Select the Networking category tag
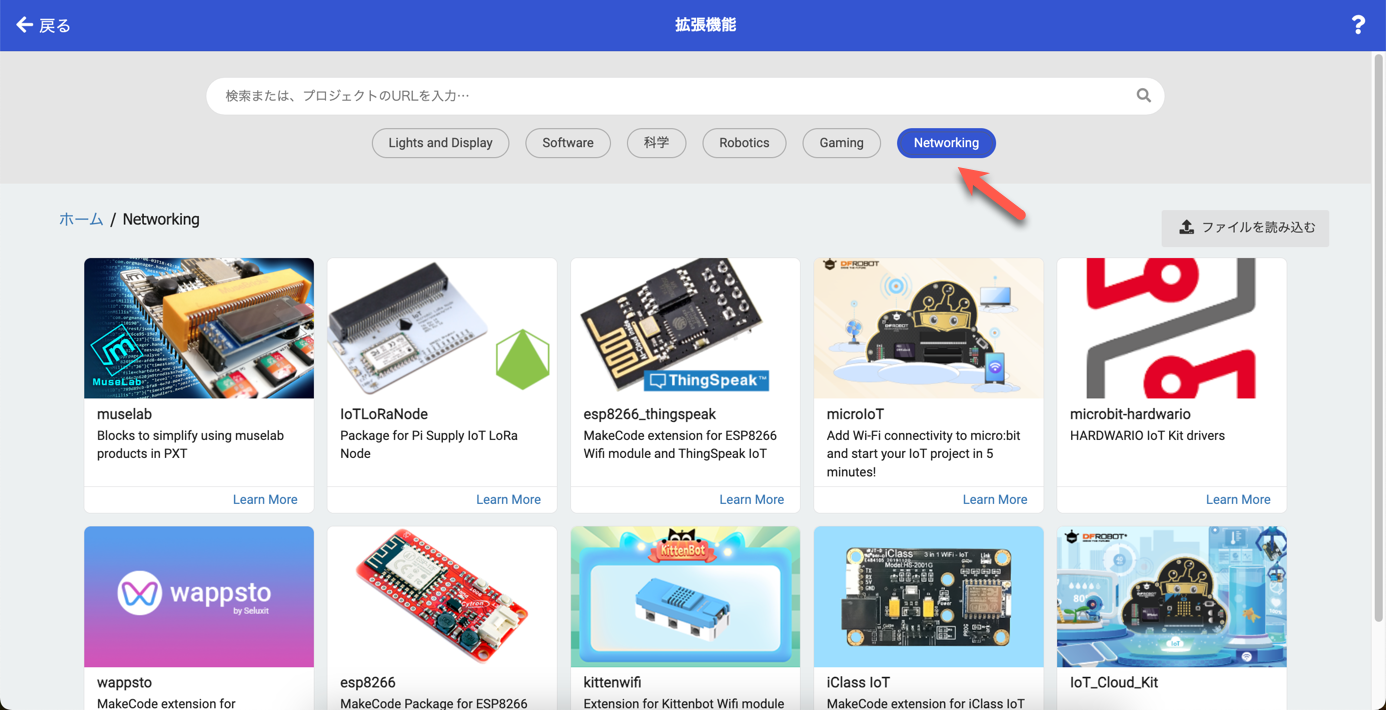This screenshot has height=710, width=1386. click(946, 143)
